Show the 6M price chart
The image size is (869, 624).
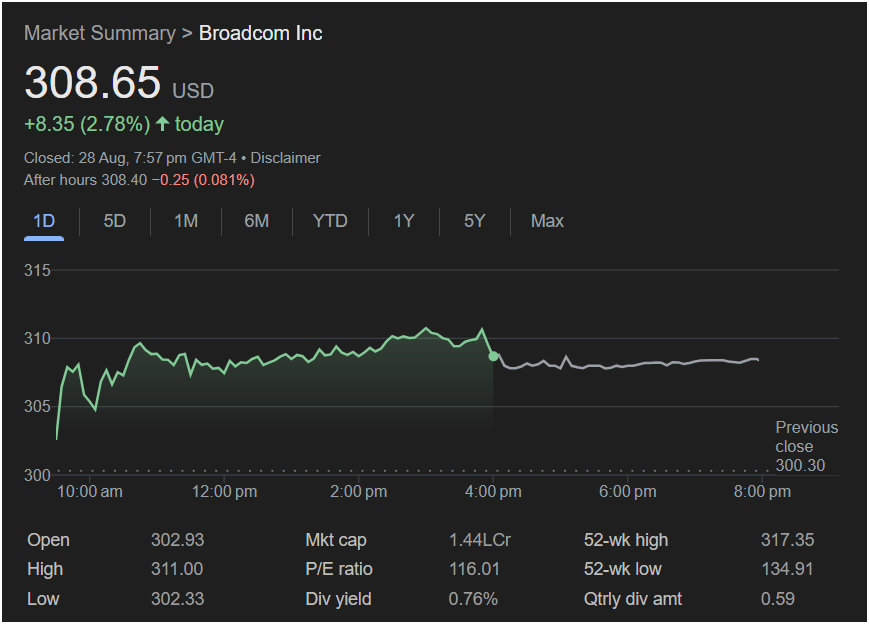tap(257, 221)
